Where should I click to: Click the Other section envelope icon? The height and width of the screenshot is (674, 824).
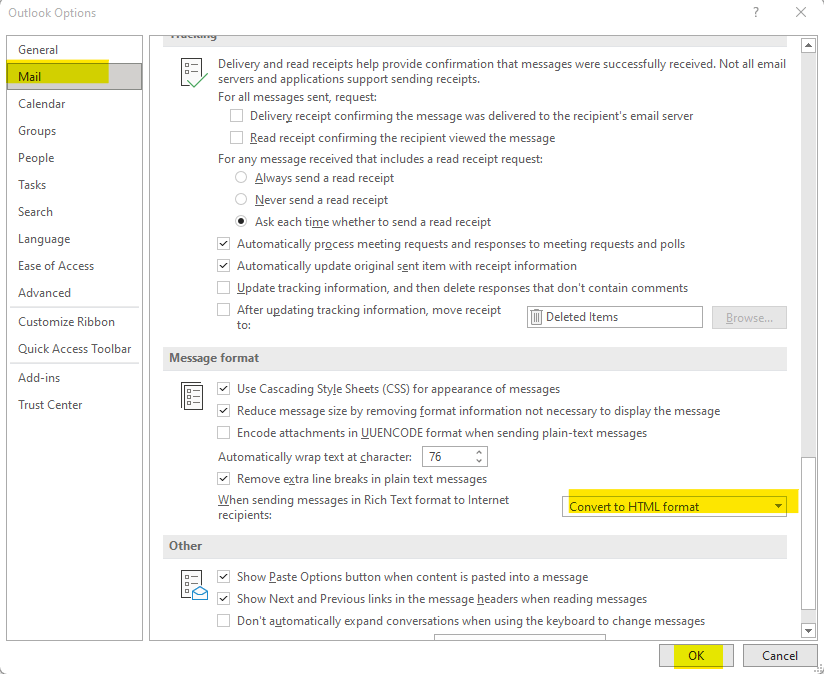pos(193,585)
